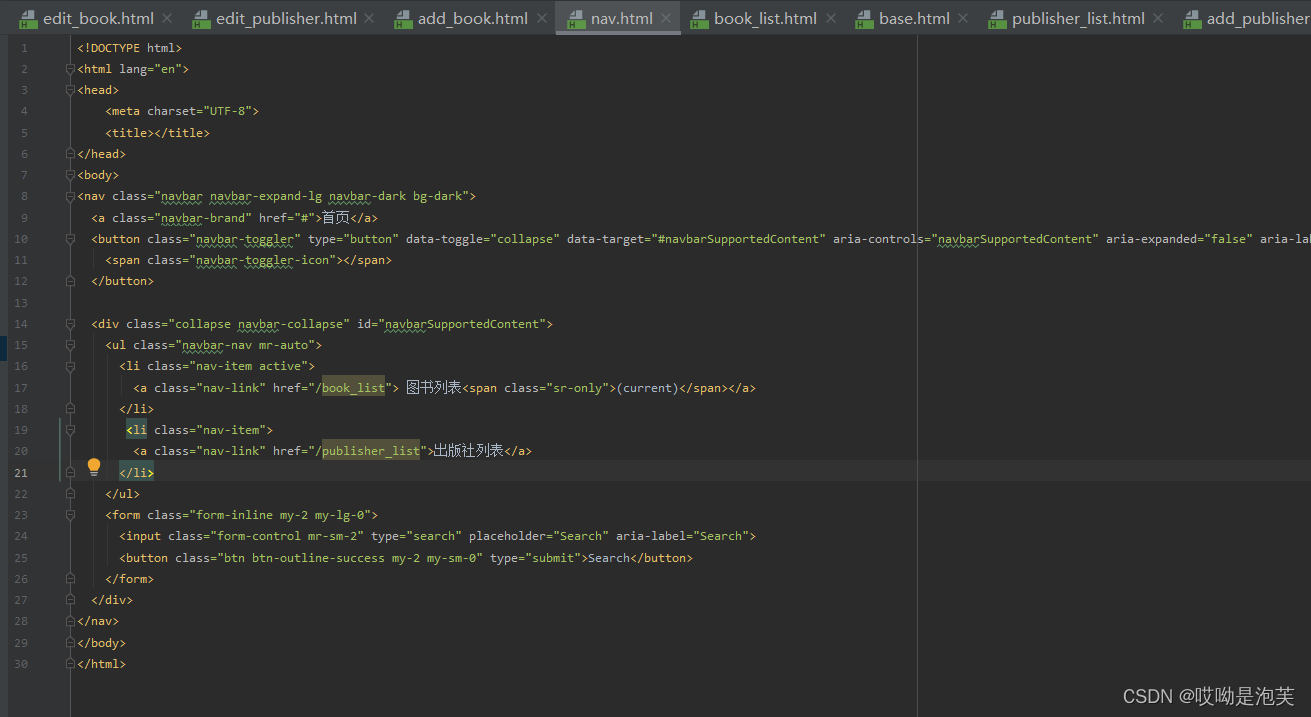Click the "btn btn-outline-success" class on line 25

(x=304, y=558)
